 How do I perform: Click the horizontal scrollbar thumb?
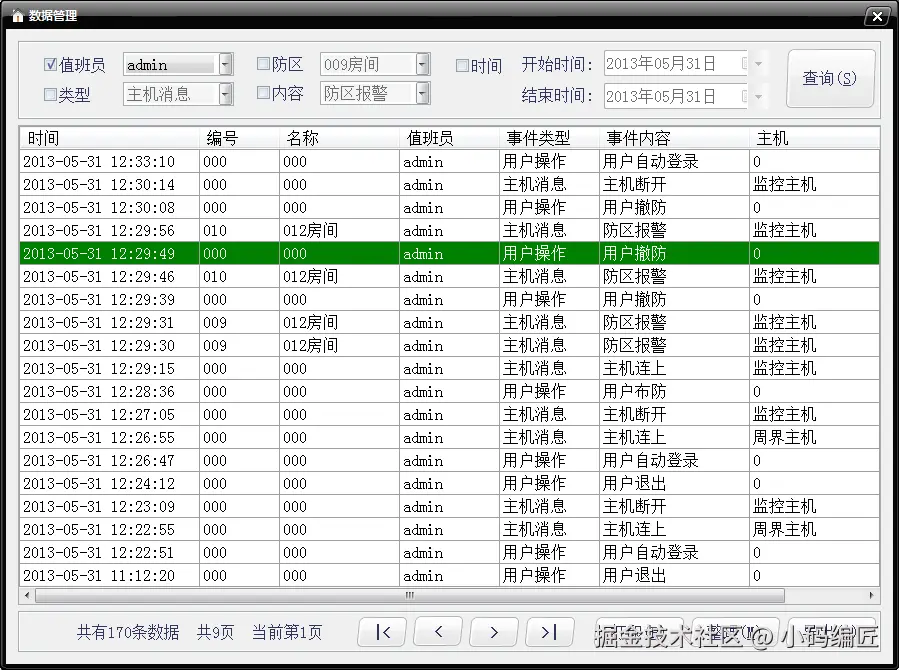pos(409,595)
